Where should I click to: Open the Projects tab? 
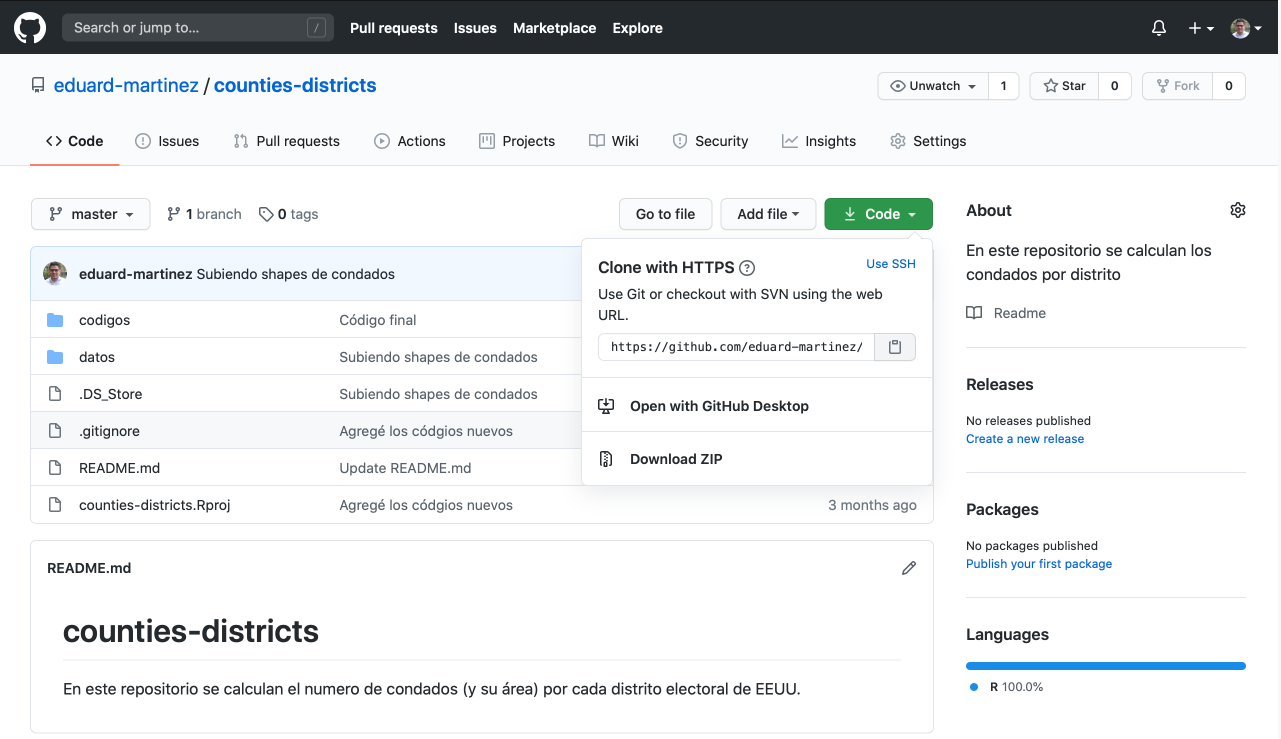pyautogui.click(x=517, y=141)
